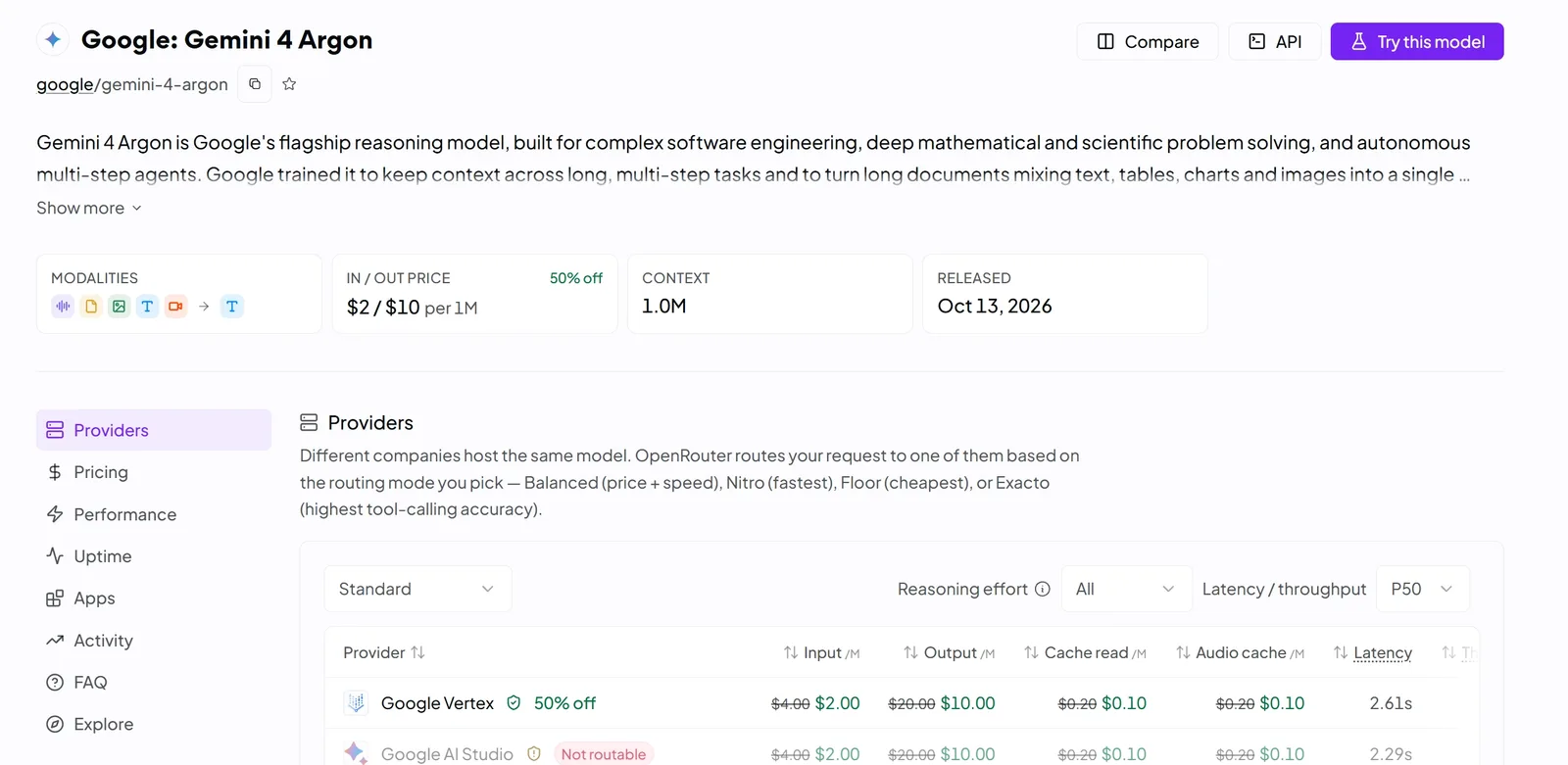
Task: Click the Reasoning effort info icon
Action: (x=1043, y=589)
